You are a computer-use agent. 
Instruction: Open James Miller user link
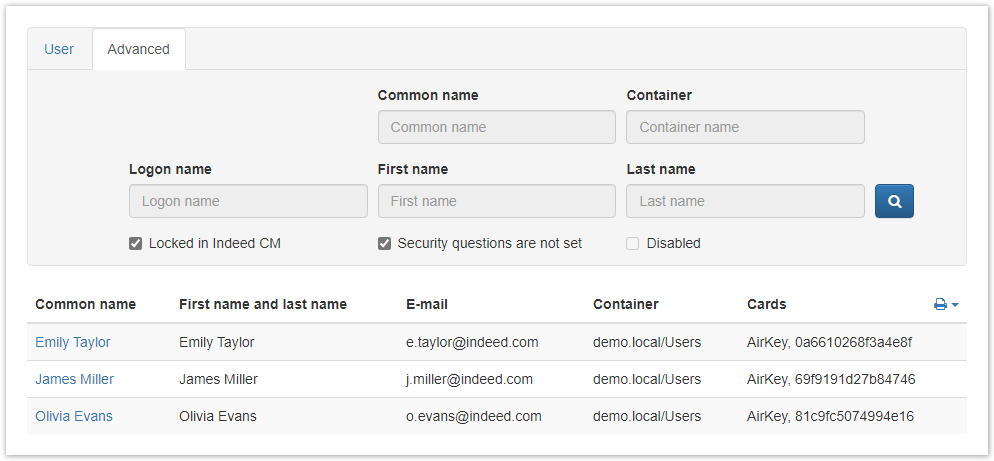pos(75,379)
